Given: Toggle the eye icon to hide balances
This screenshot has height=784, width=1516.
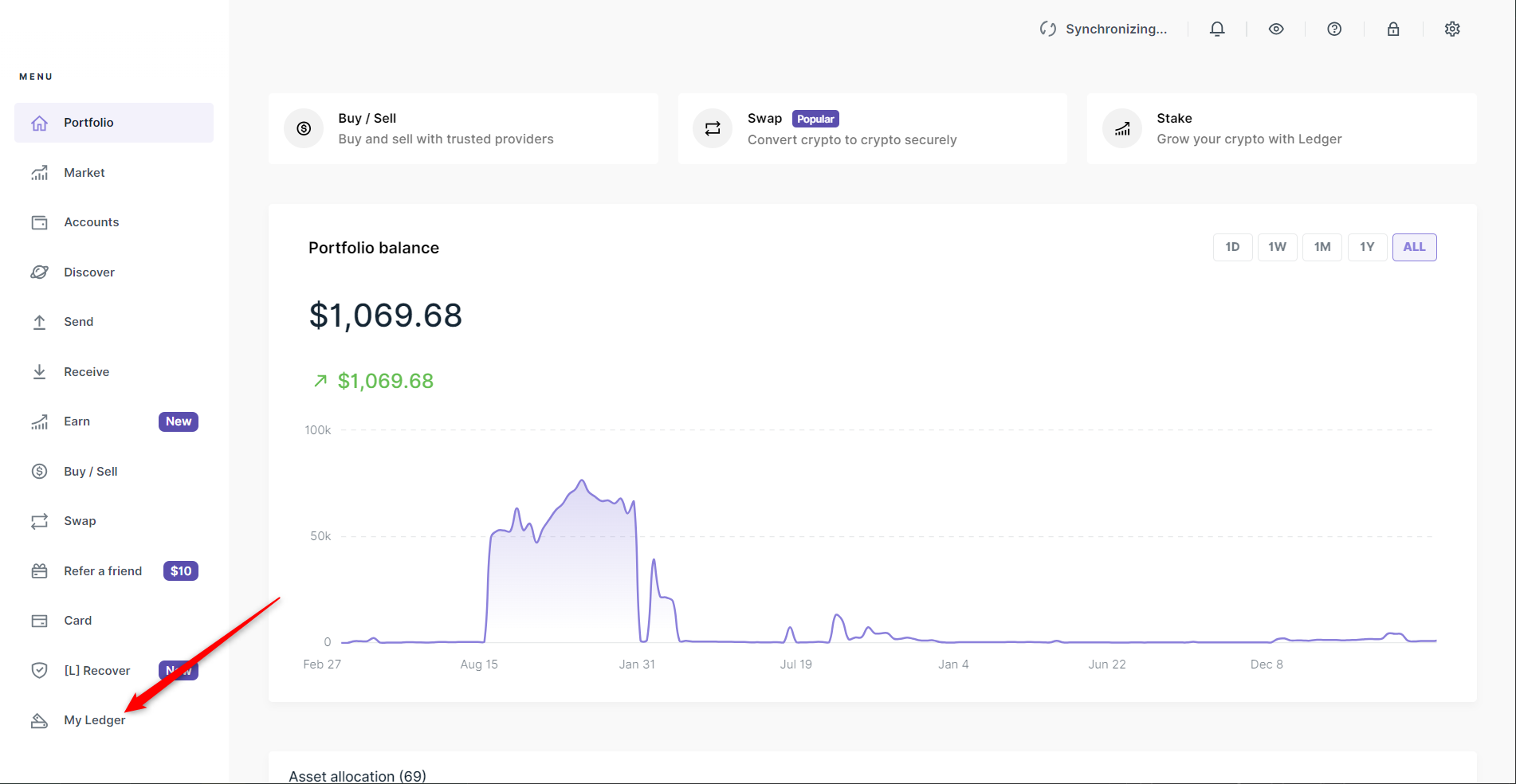Looking at the screenshot, I should pos(1276,29).
